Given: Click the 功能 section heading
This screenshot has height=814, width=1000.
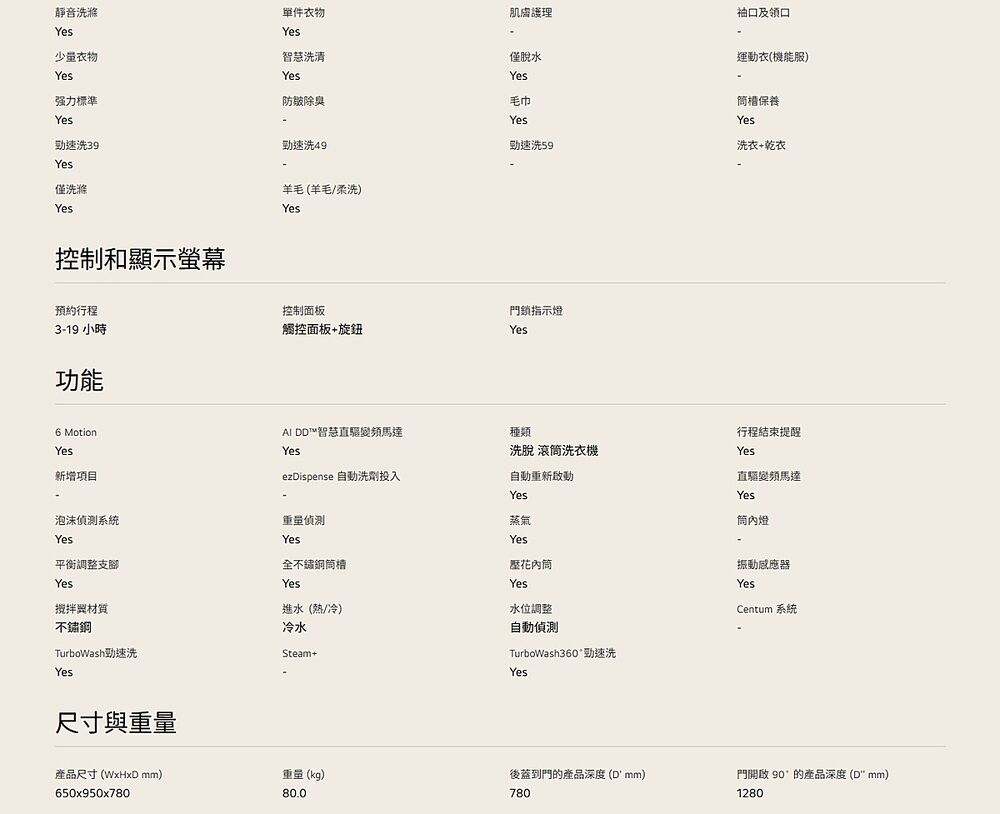Looking at the screenshot, I should pos(79,381).
